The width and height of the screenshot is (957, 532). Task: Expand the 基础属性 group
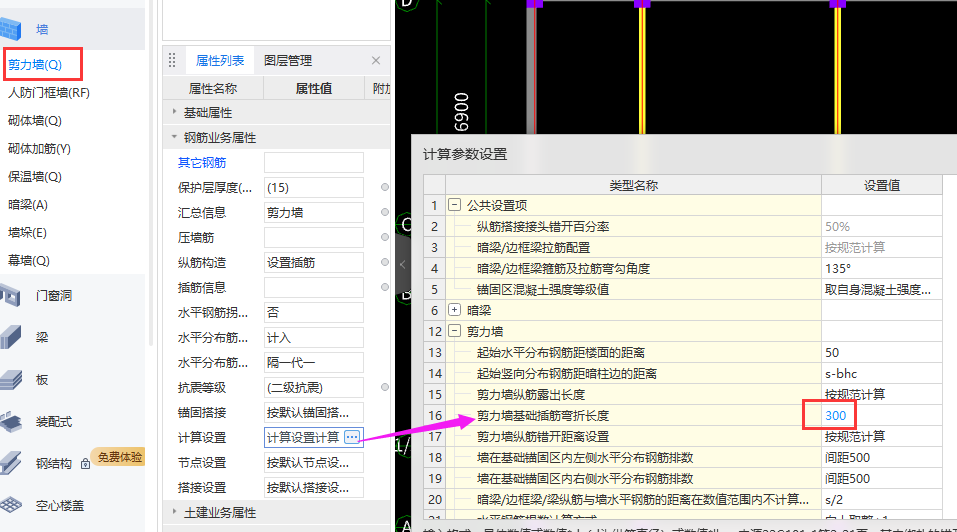[x=175, y=112]
